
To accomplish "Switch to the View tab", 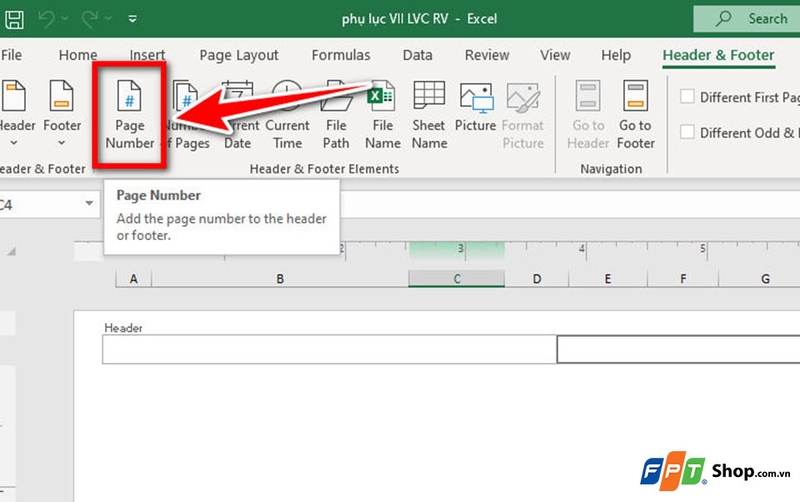I will 555,55.
